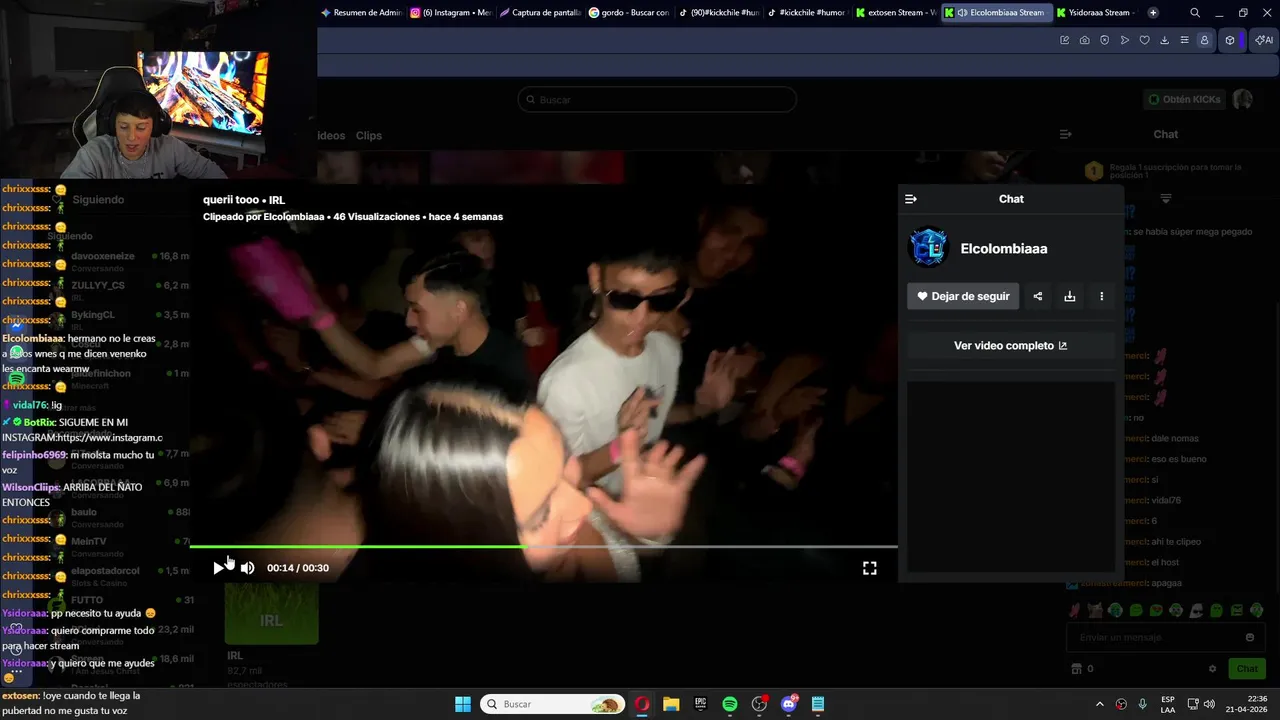Open Discord from the taskbar
This screenshot has width=1280, height=720.
coord(789,704)
